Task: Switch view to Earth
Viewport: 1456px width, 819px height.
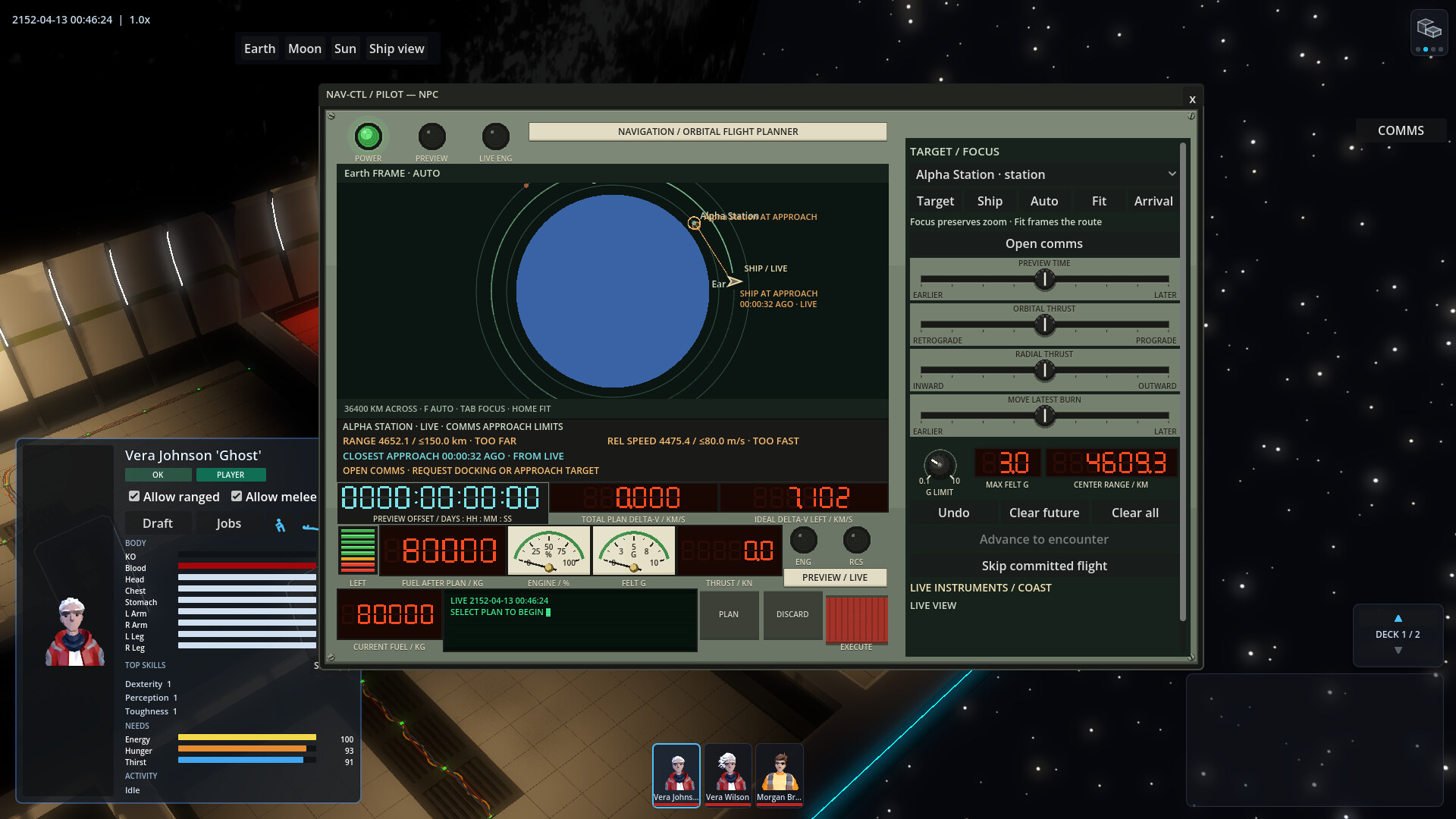Action: tap(259, 49)
